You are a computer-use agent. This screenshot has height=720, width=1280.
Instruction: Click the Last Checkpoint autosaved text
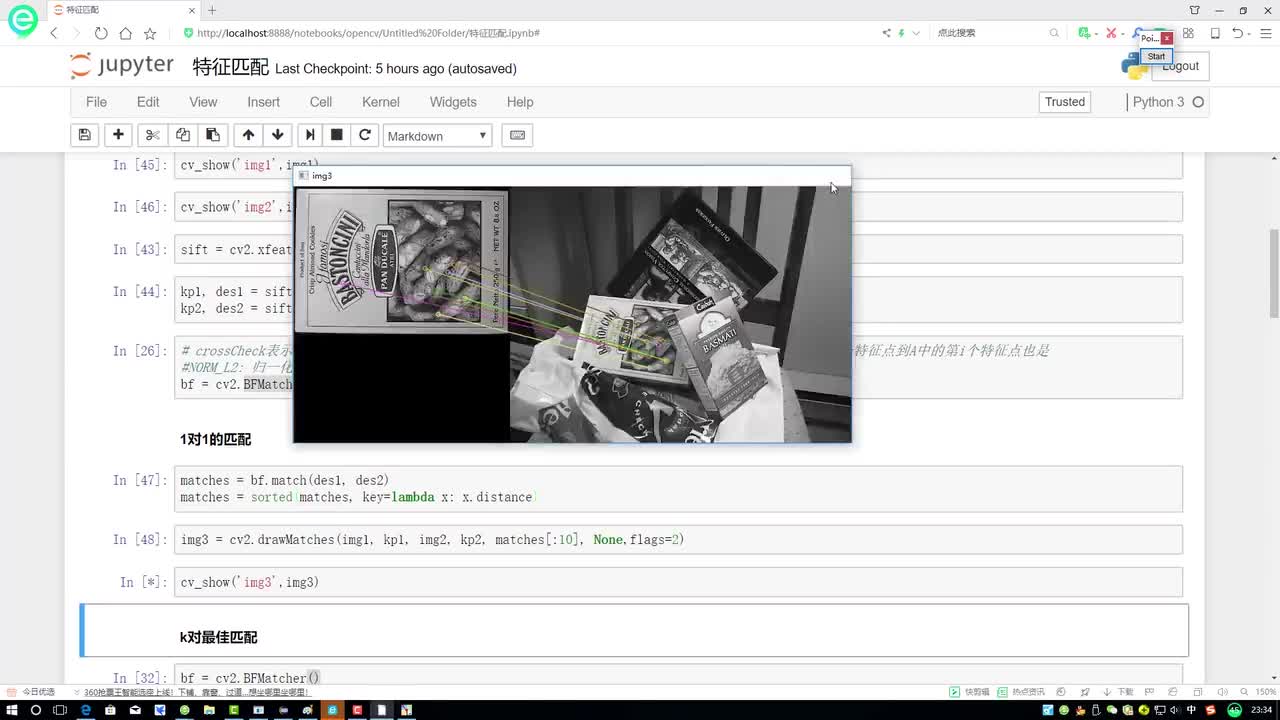pos(396,69)
